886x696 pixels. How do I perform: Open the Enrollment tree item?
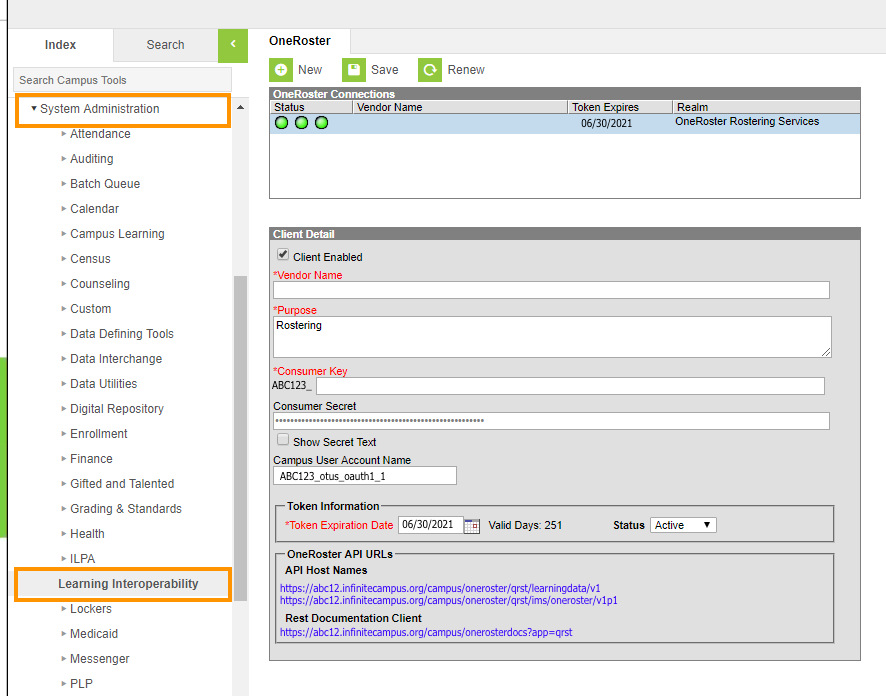tap(99, 434)
